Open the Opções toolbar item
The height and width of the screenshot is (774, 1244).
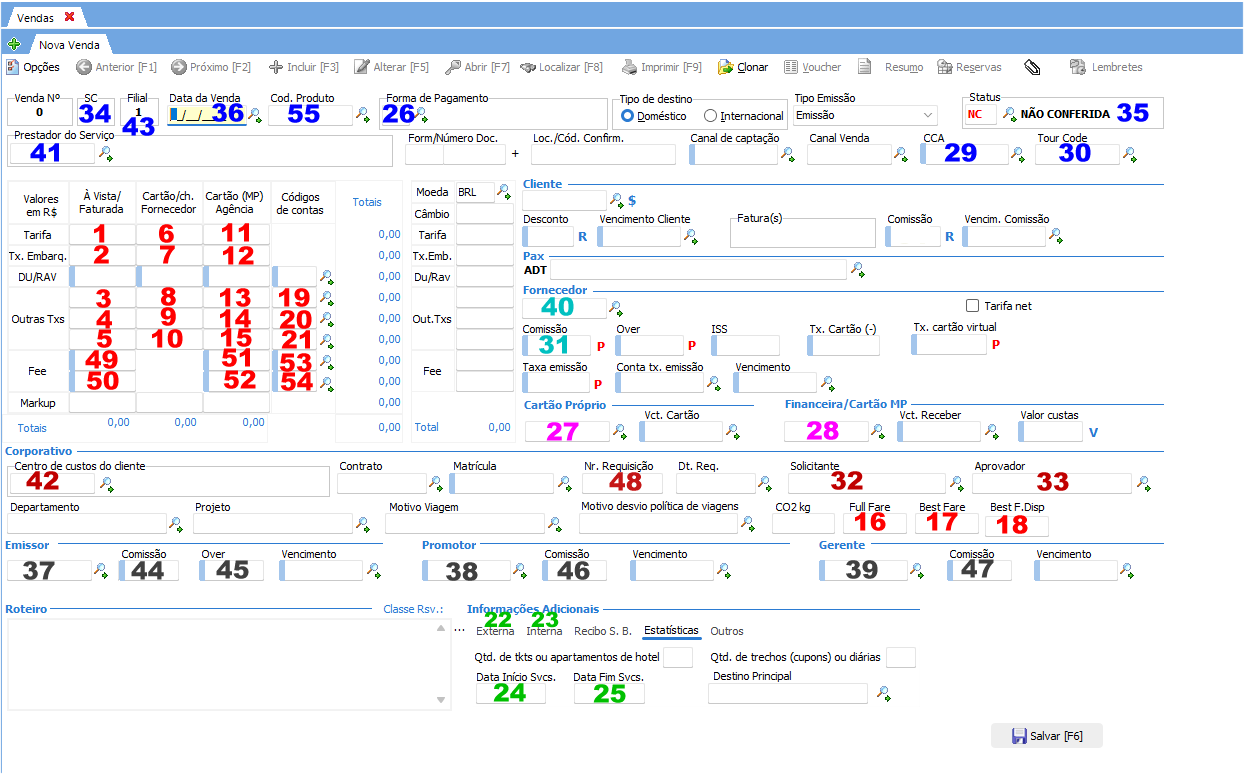33,67
